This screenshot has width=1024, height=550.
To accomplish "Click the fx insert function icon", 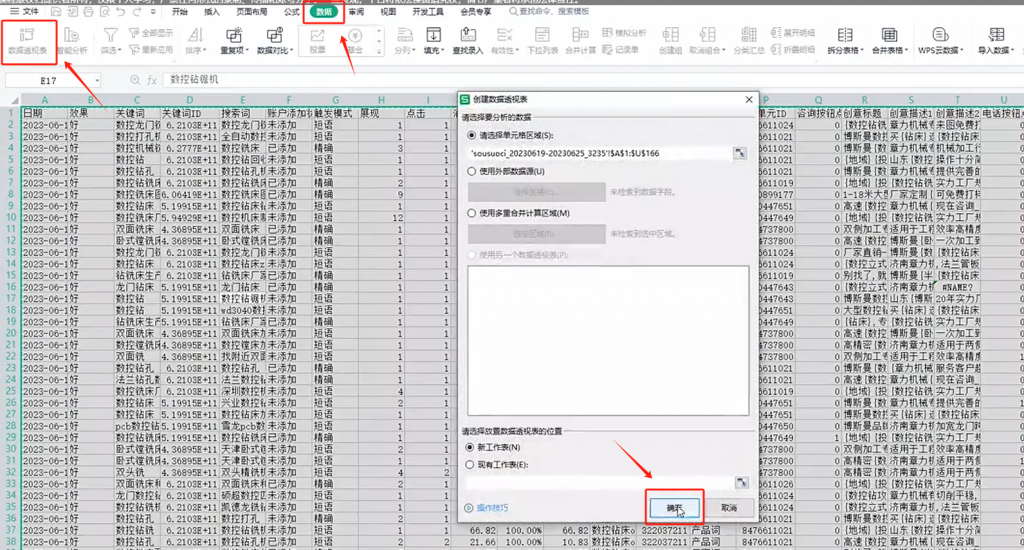I will pos(152,80).
